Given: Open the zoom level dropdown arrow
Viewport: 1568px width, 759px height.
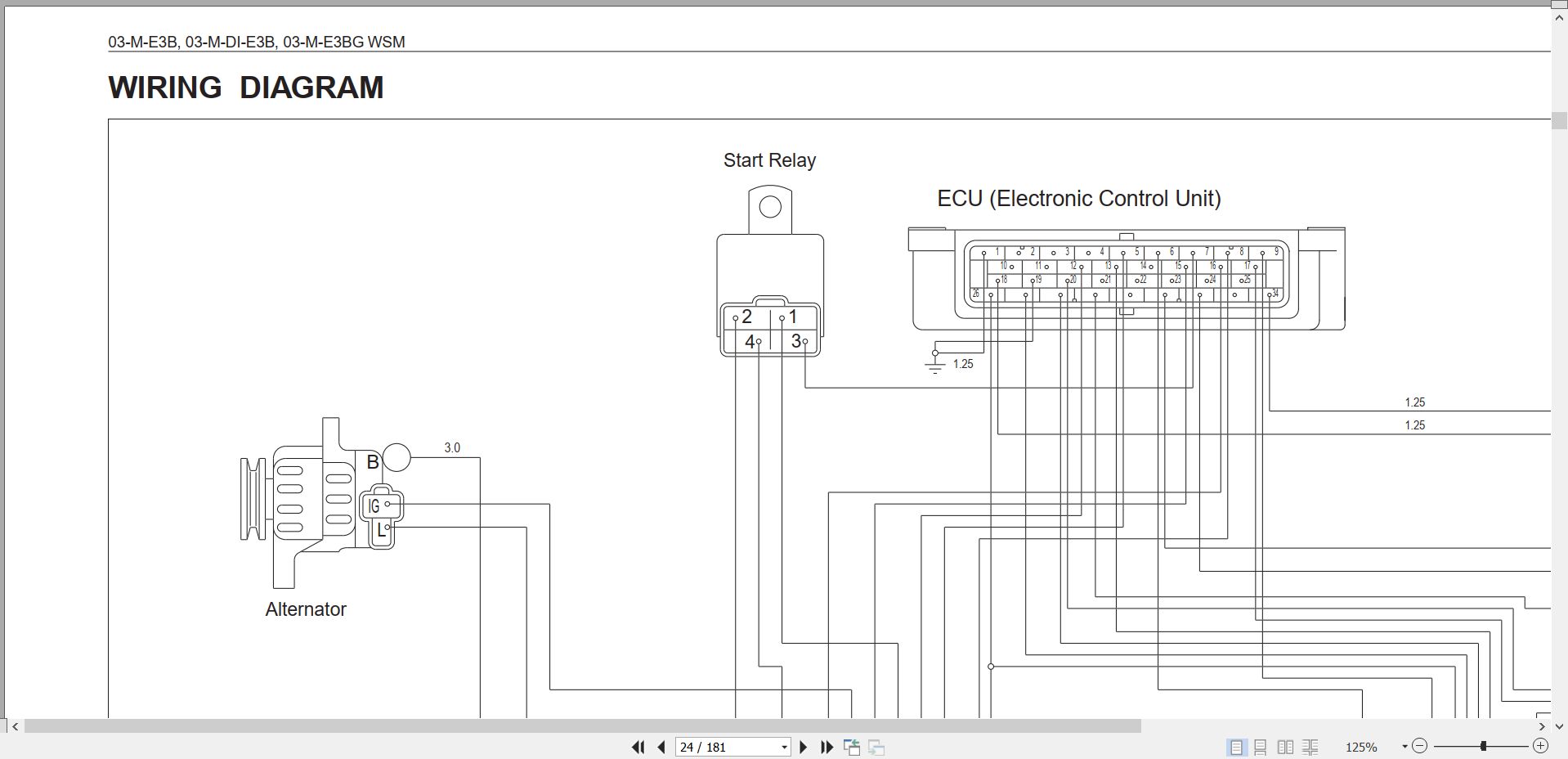Looking at the screenshot, I should pyautogui.click(x=1404, y=747).
